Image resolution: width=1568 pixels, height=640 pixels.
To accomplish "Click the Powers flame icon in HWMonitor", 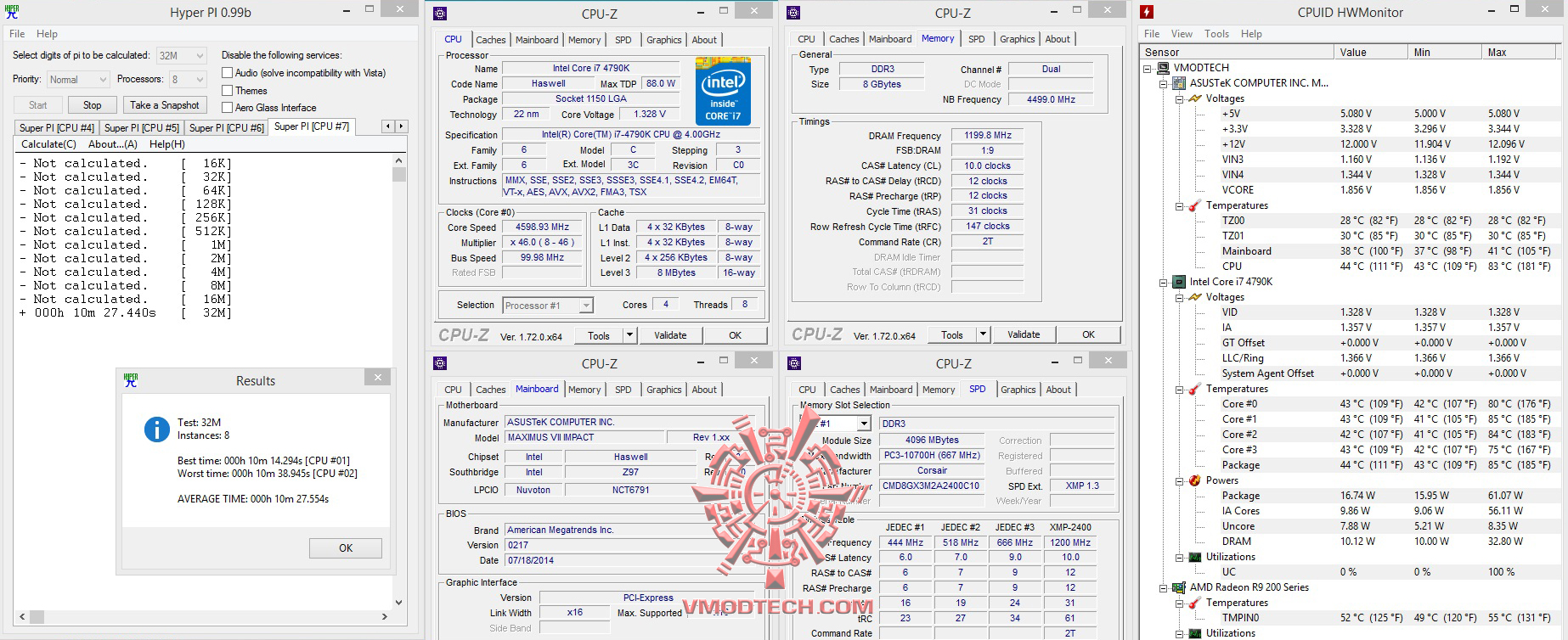I will coord(1195,480).
